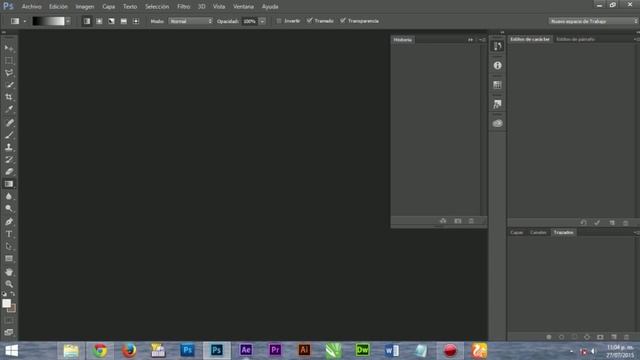The width and height of the screenshot is (640, 360).
Task: Toggle Quick Mask mode
Action: 9,321
